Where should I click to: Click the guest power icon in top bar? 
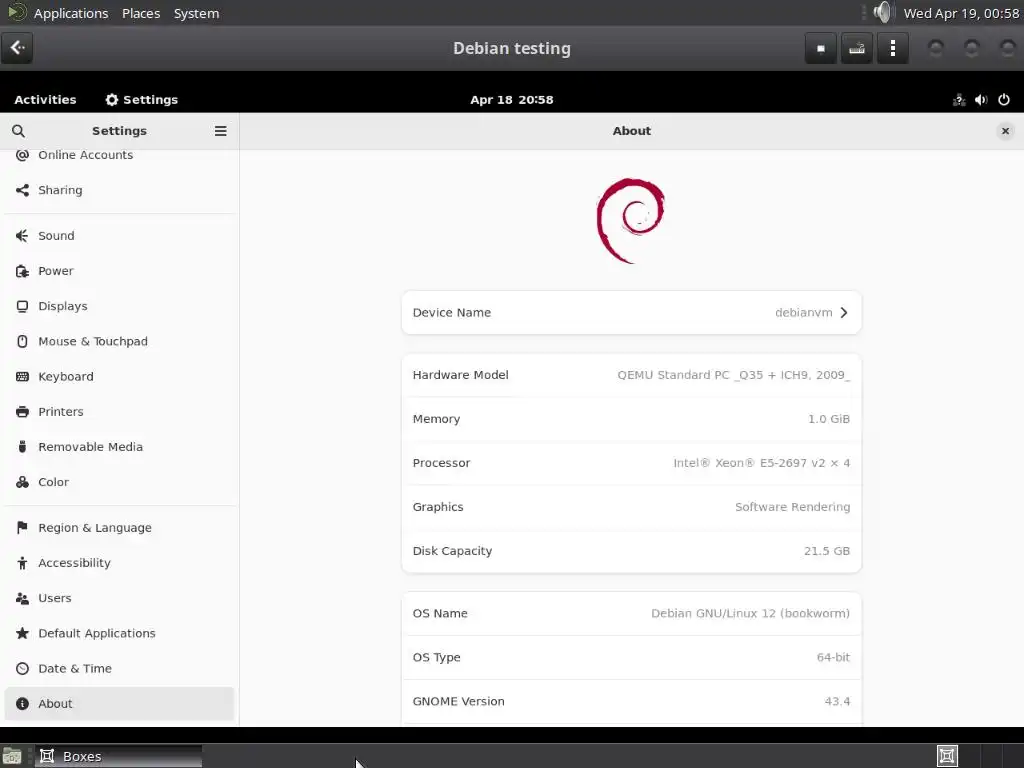(x=1004, y=100)
